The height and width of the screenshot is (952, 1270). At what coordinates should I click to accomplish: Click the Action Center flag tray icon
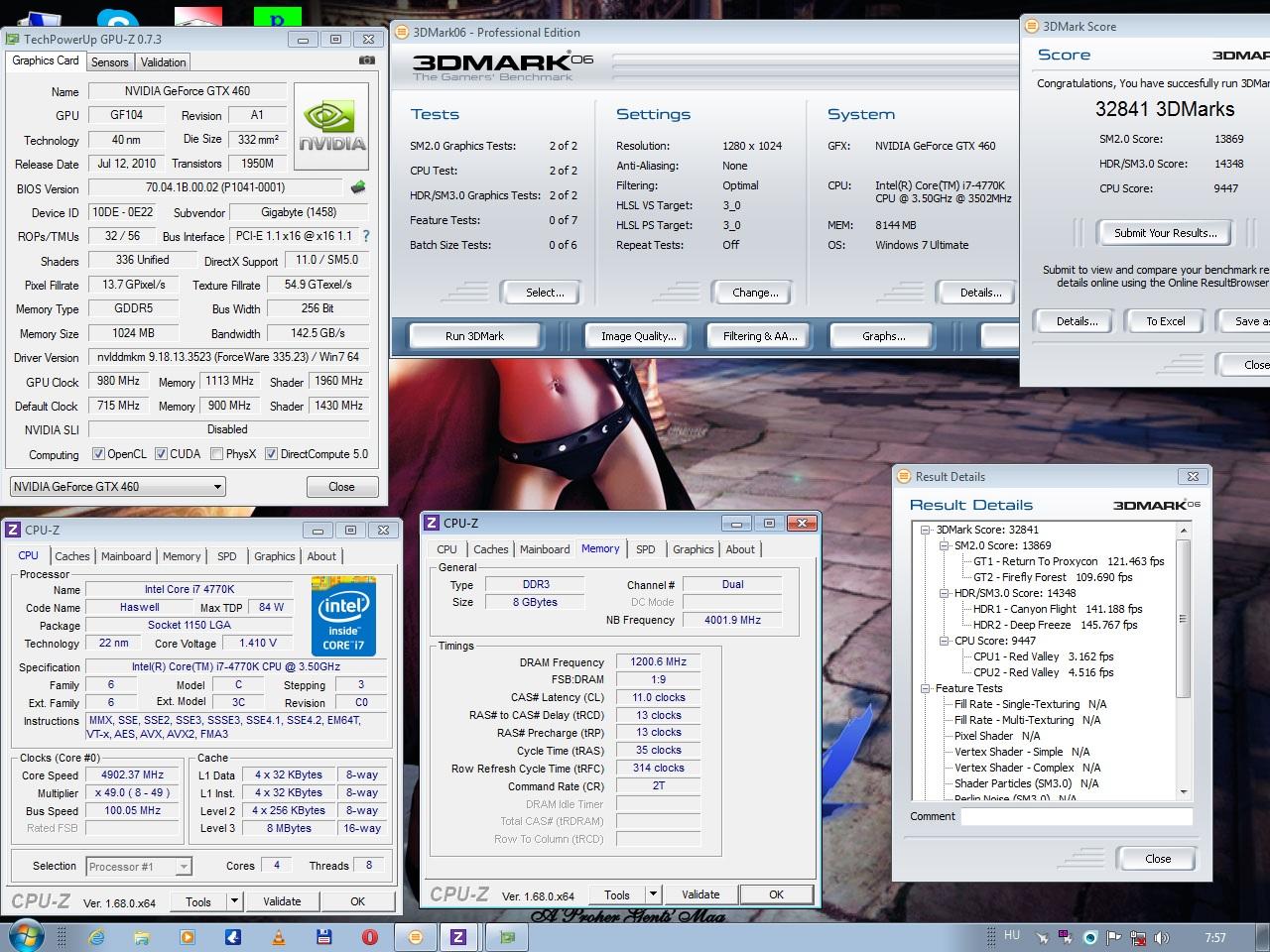[1114, 937]
